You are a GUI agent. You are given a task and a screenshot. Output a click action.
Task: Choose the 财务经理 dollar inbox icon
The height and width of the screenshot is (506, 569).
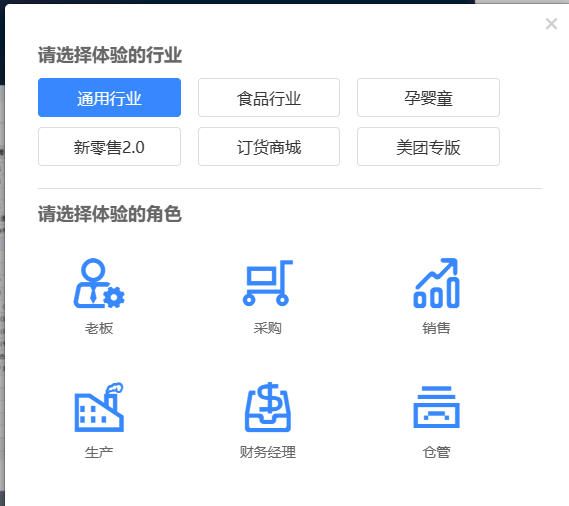click(x=268, y=407)
